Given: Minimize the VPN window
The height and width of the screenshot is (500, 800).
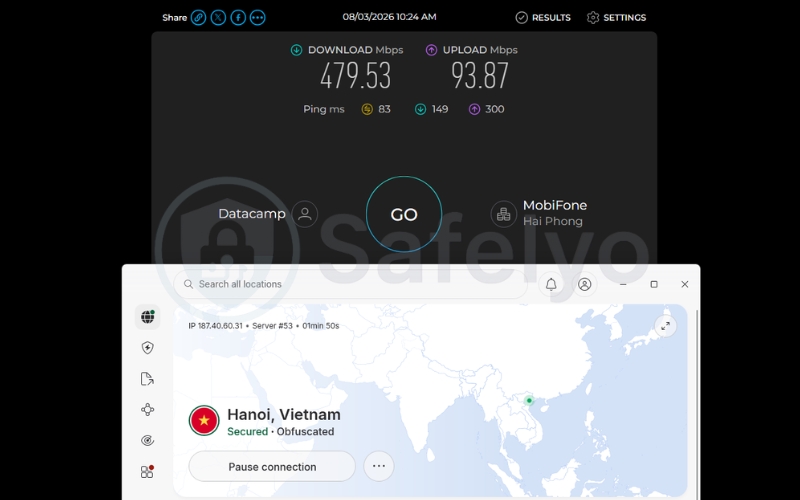Looking at the screenshot, I should 623,284.
